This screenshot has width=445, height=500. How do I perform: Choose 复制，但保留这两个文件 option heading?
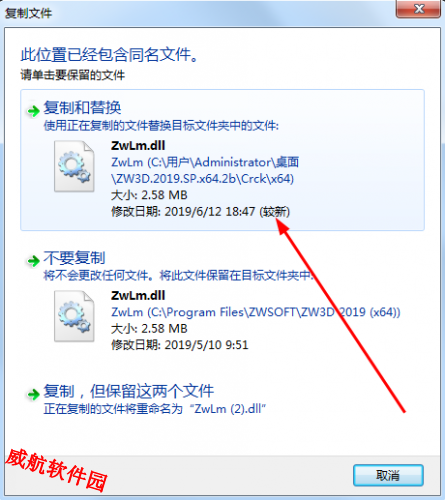(129, 391)
